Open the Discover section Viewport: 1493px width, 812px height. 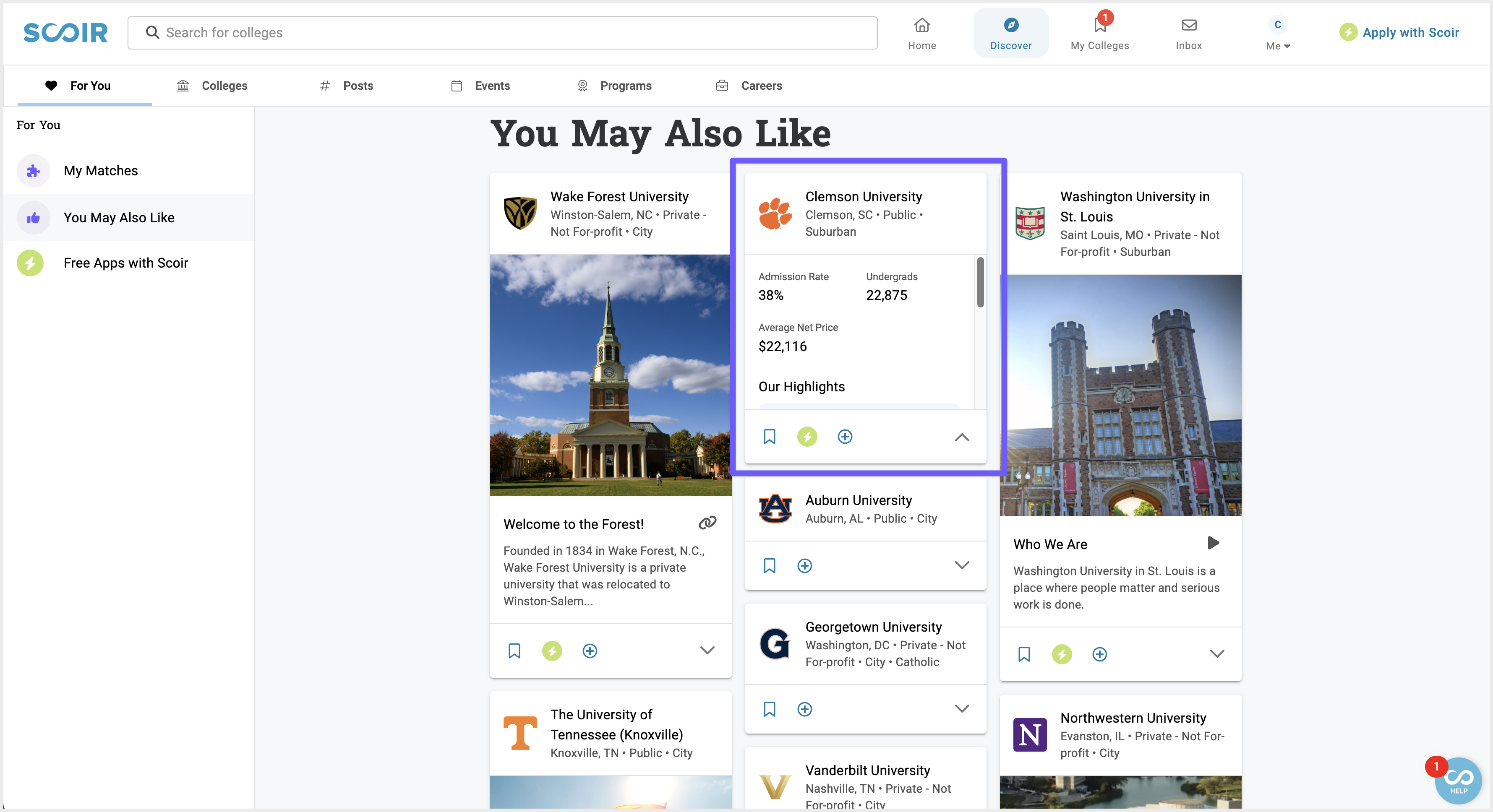[1011, 33]
